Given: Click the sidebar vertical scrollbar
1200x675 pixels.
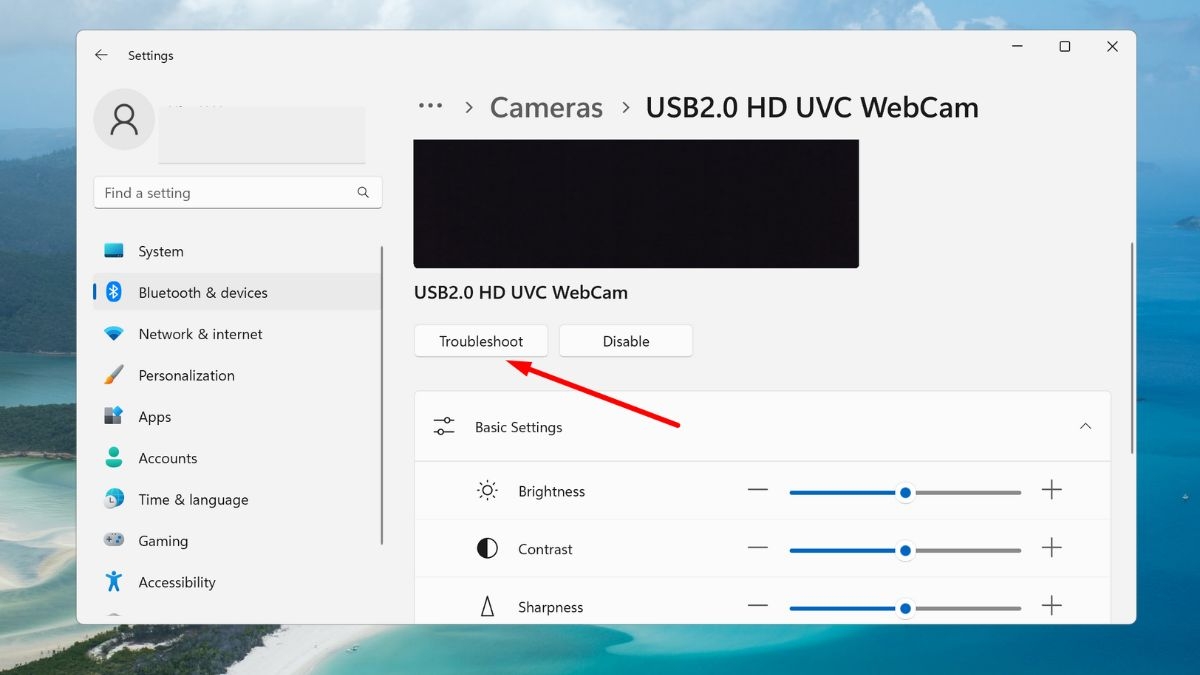Looking at the screenshot, I should (382, 395).
